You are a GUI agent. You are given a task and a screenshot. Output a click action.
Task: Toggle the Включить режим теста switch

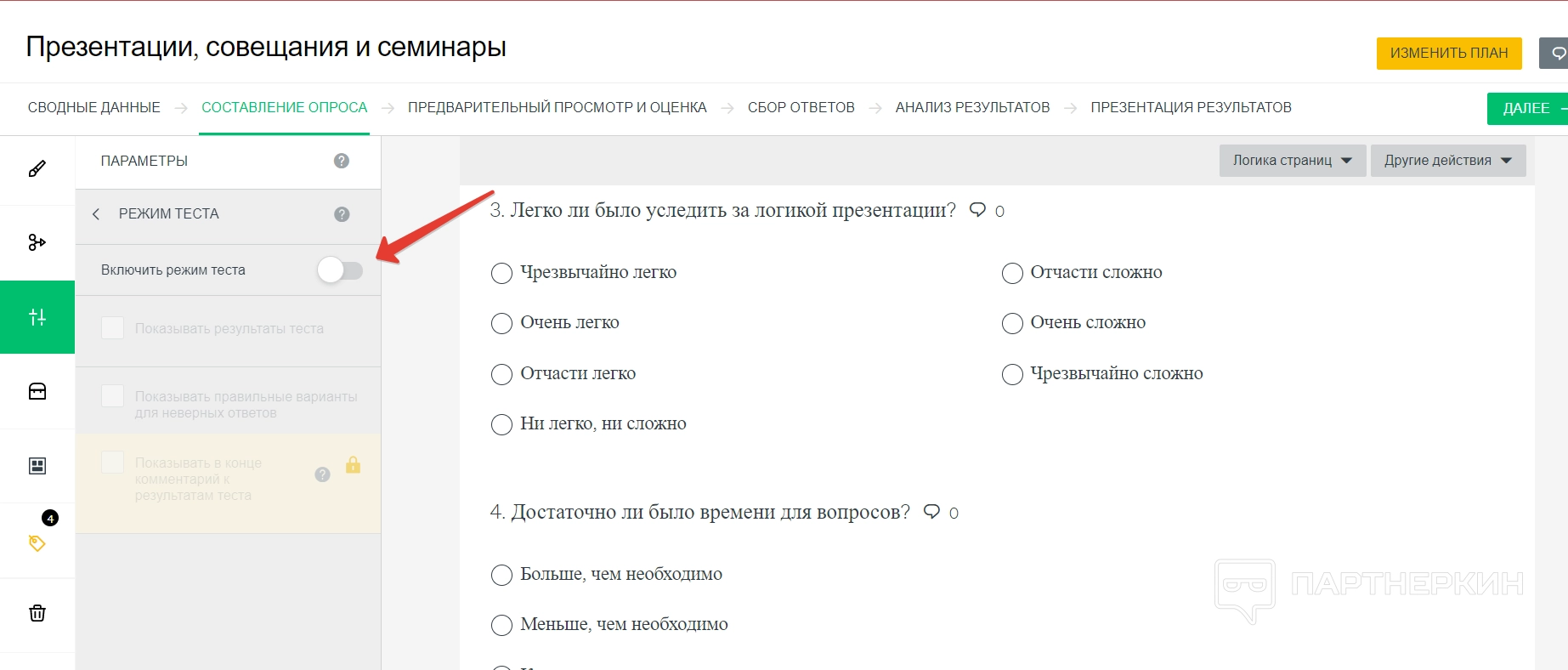[x=340, y=270]
